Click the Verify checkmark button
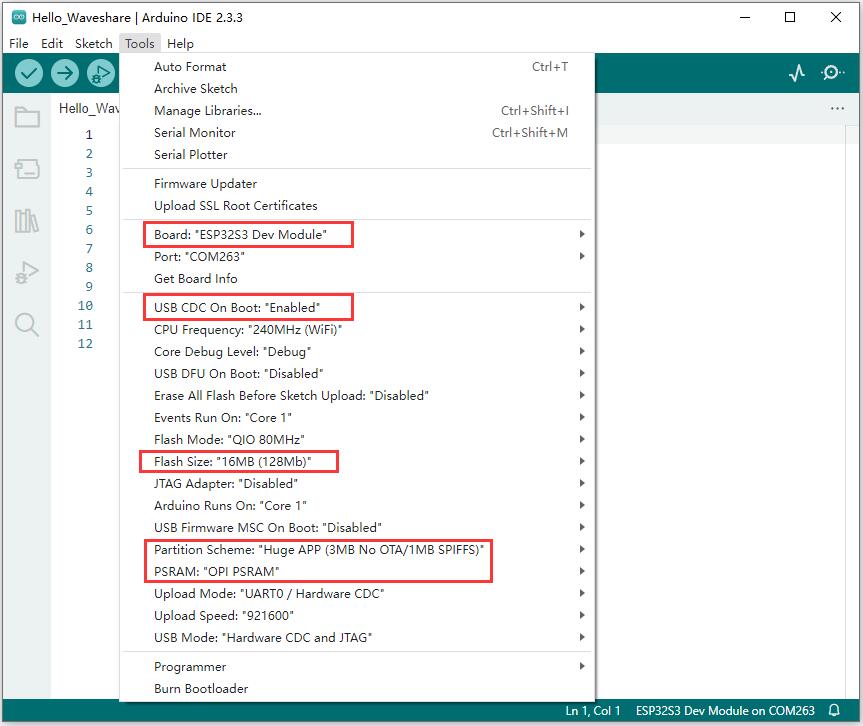The image size is (863, 726). (x=30, y=73)
